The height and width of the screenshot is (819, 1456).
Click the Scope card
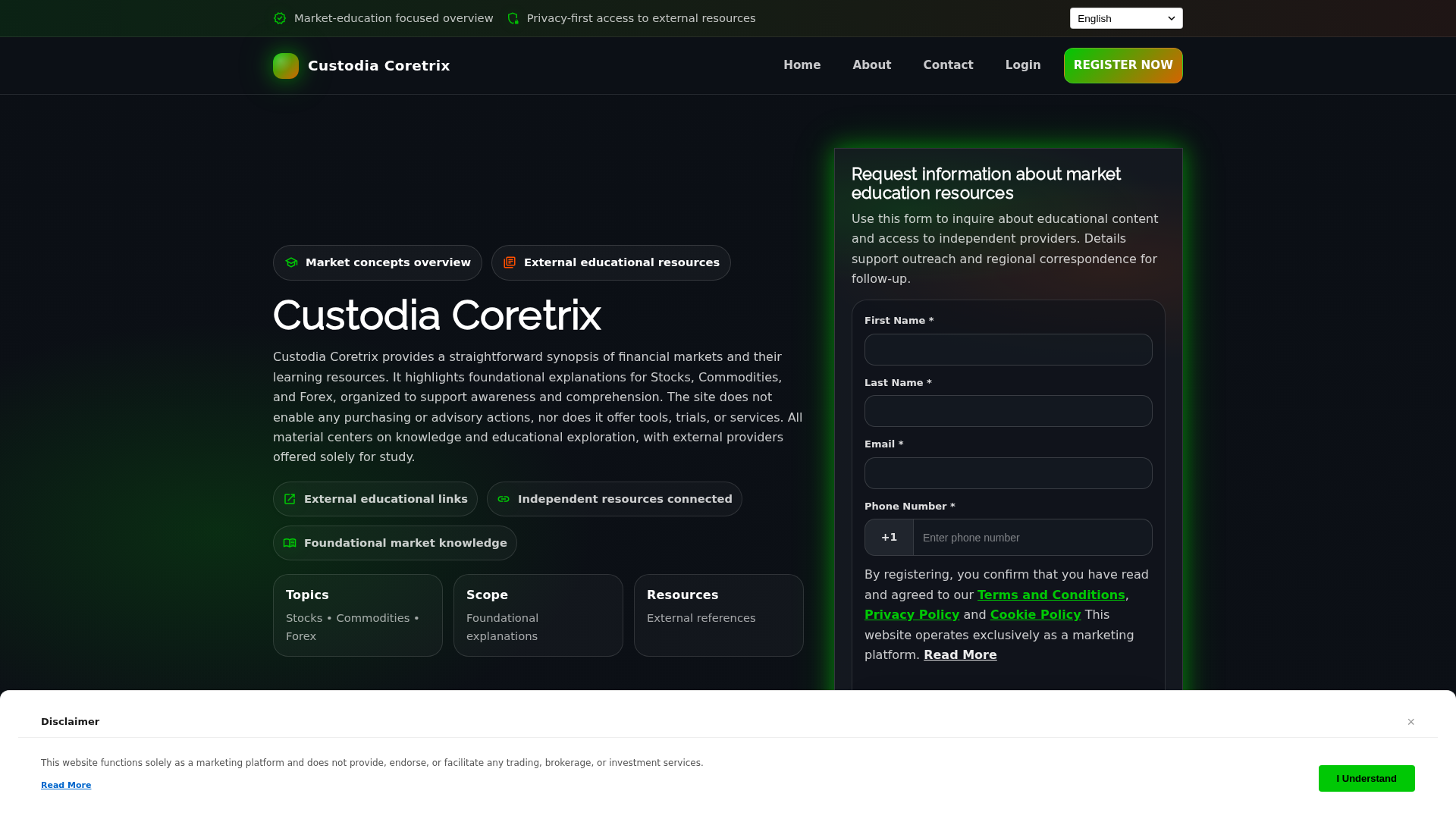pyautogui.click(x=538, y=615)
